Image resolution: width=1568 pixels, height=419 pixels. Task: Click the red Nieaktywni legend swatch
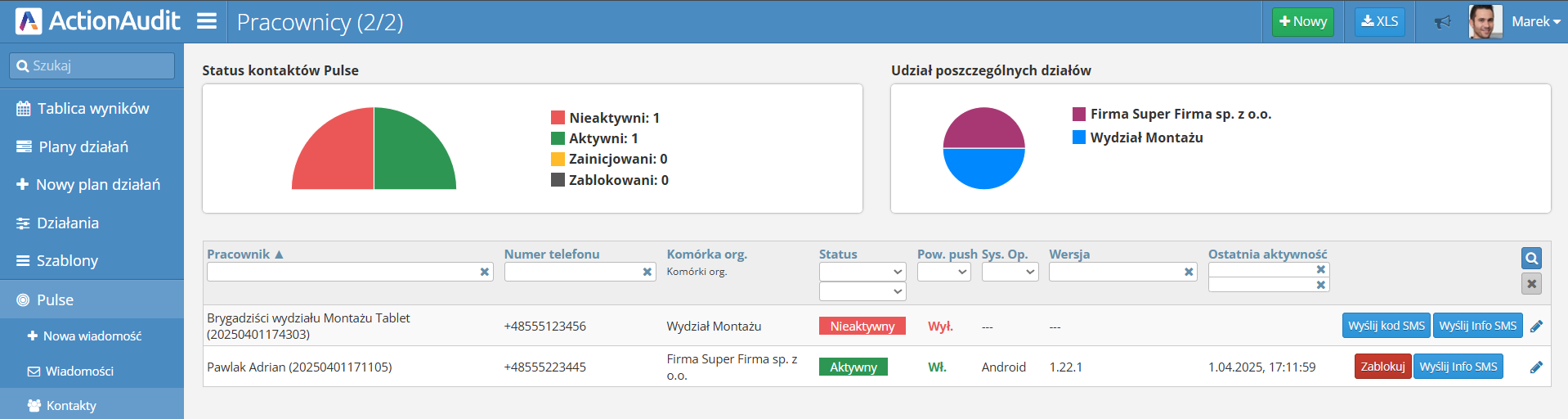click(558, 118)
